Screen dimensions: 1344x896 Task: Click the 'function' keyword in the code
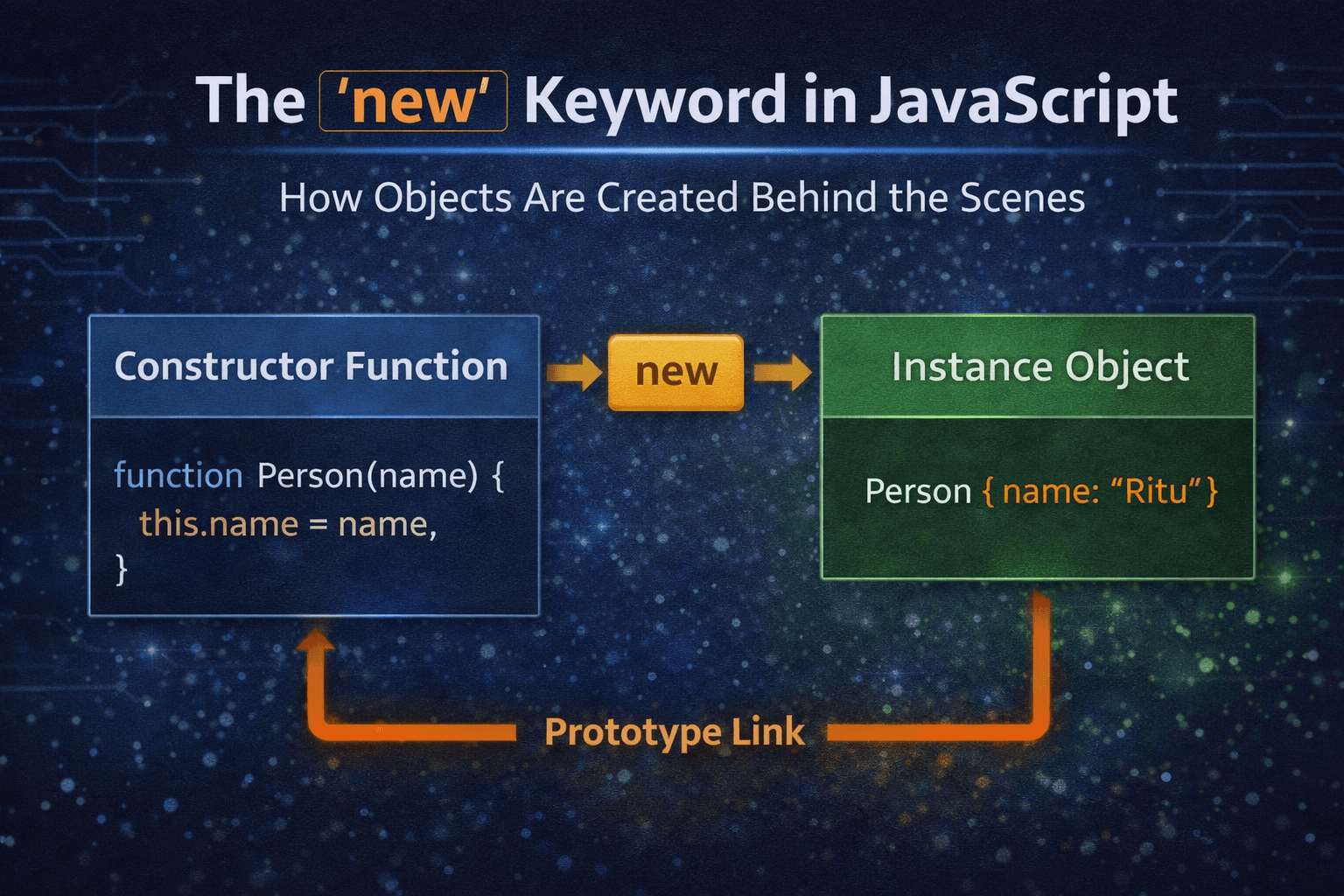(x=178, y=476)
